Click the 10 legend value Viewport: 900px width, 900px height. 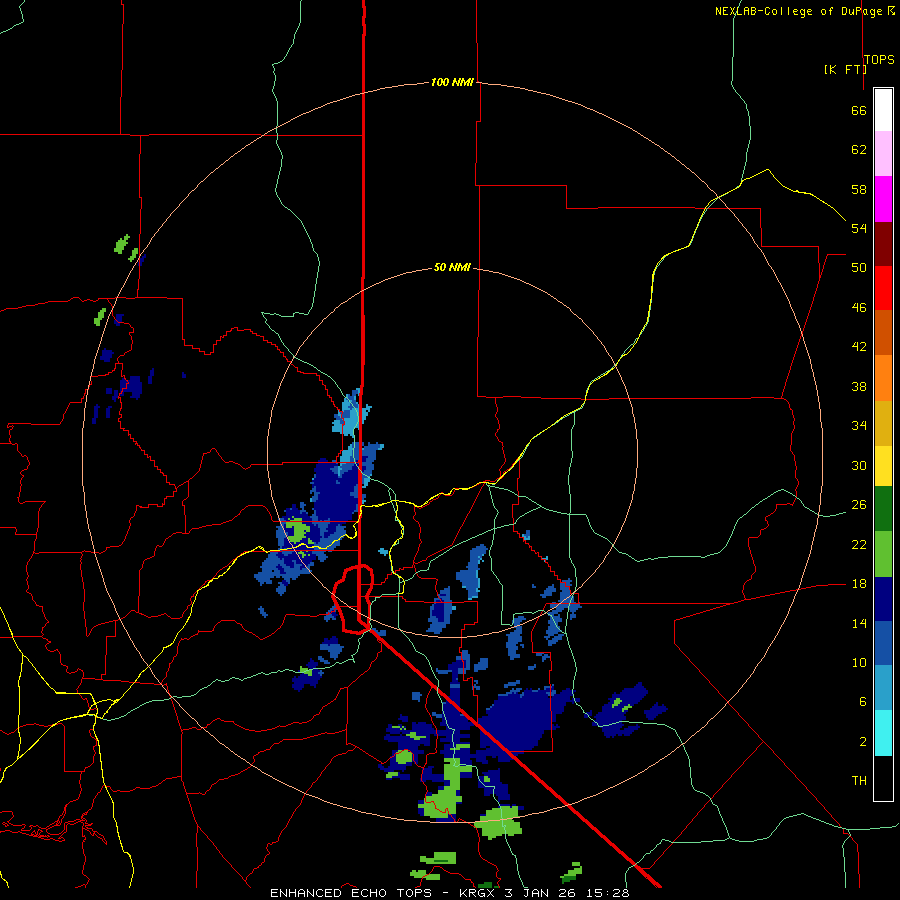tap(859, 662)
